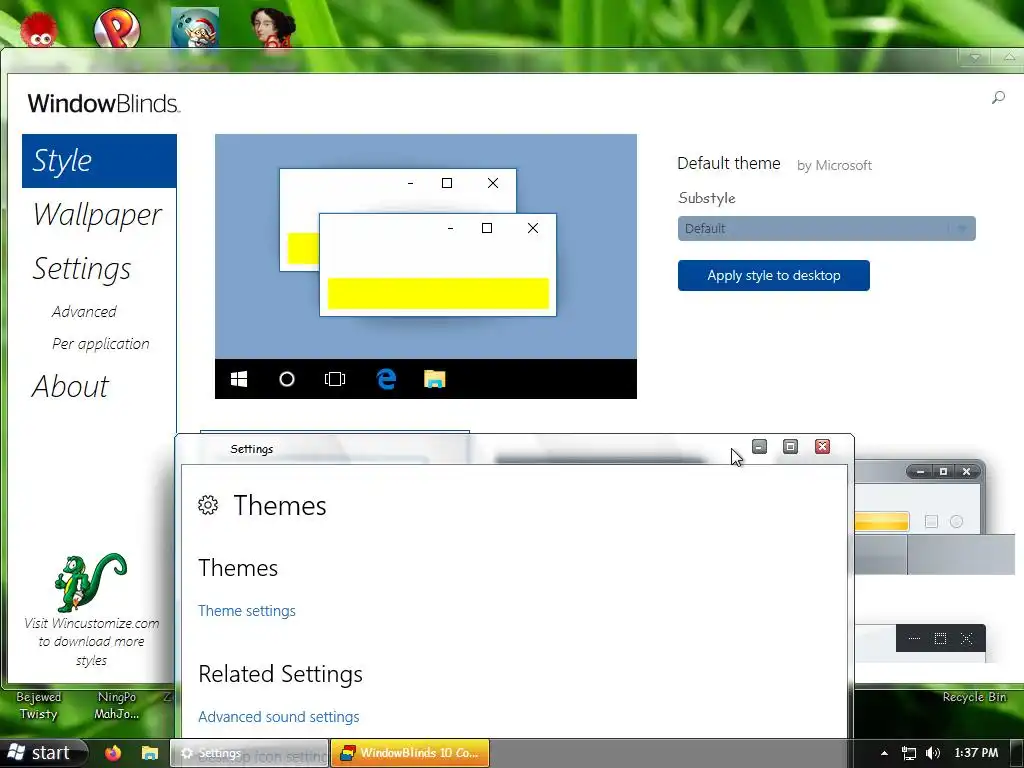
Task: Open the Style section in WindowBlinds
Action: pos(99,161)
